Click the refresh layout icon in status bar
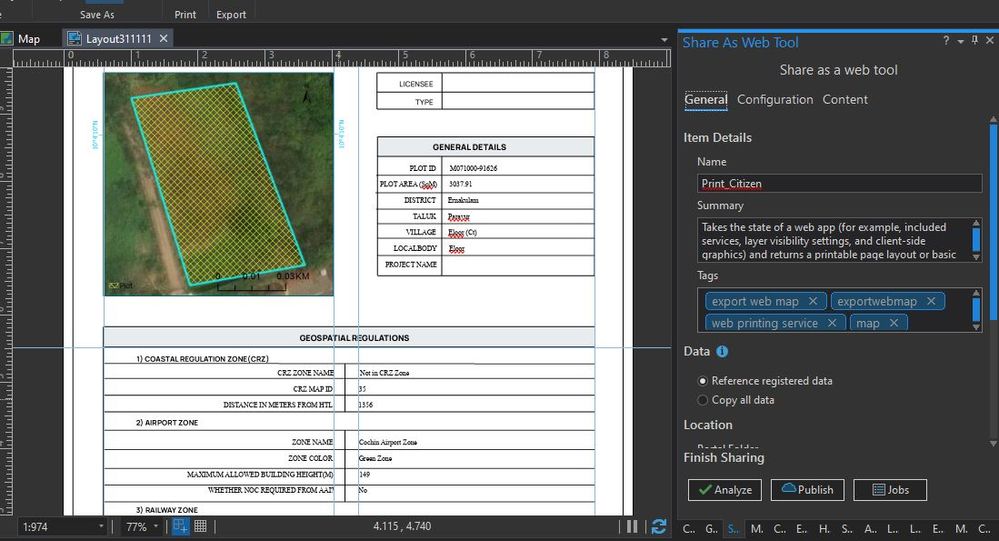Screen dimensions: 999x541 [x=658, y=526]
